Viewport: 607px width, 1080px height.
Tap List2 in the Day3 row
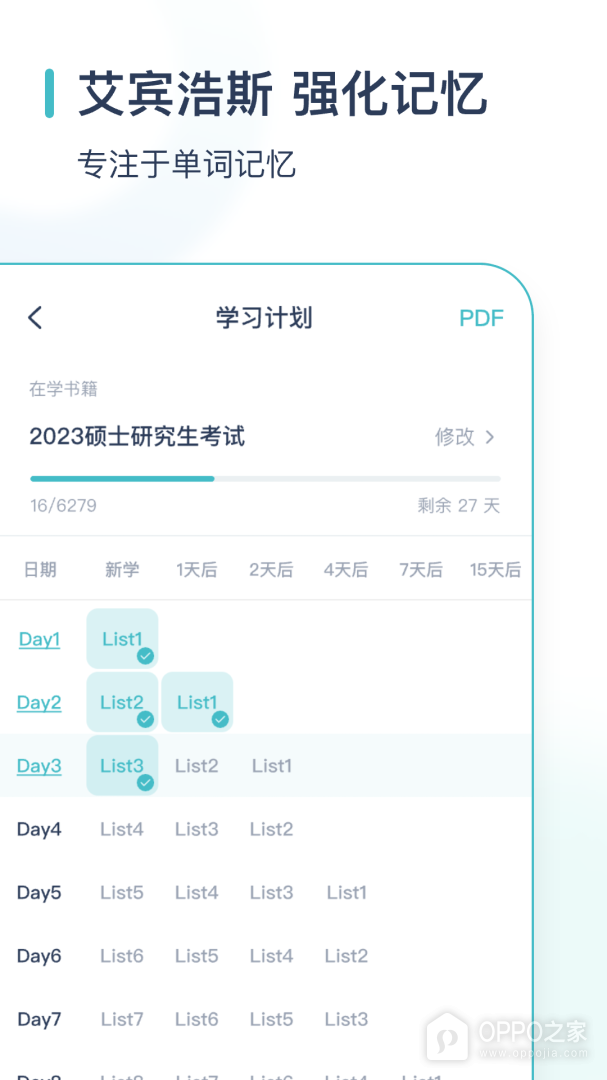[x=197, y=766]
